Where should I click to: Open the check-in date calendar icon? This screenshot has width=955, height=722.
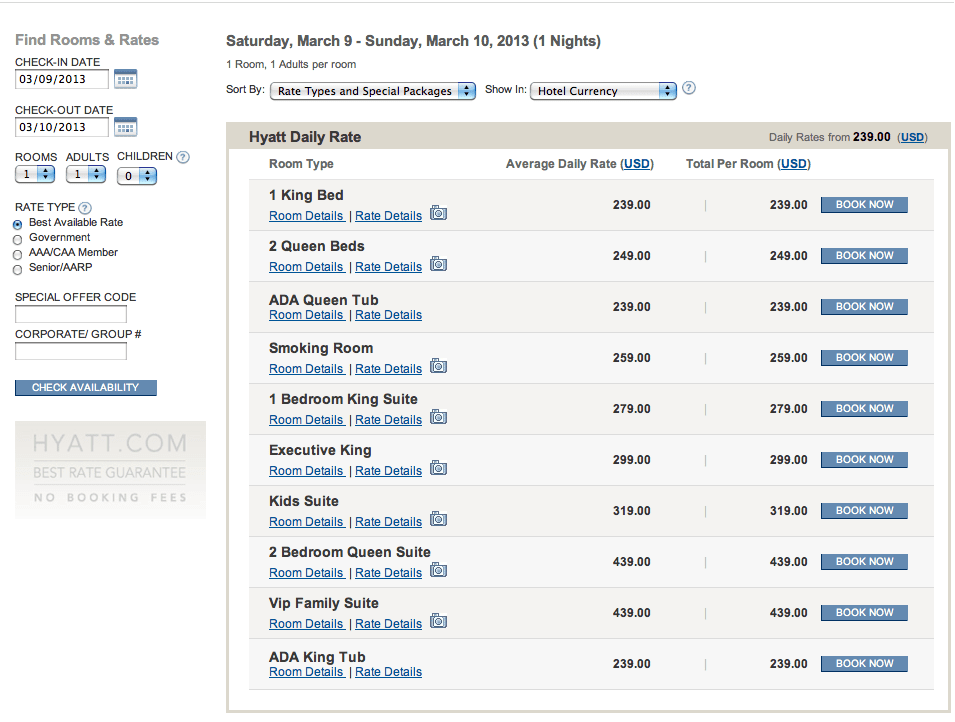click(x=125, y=79)
